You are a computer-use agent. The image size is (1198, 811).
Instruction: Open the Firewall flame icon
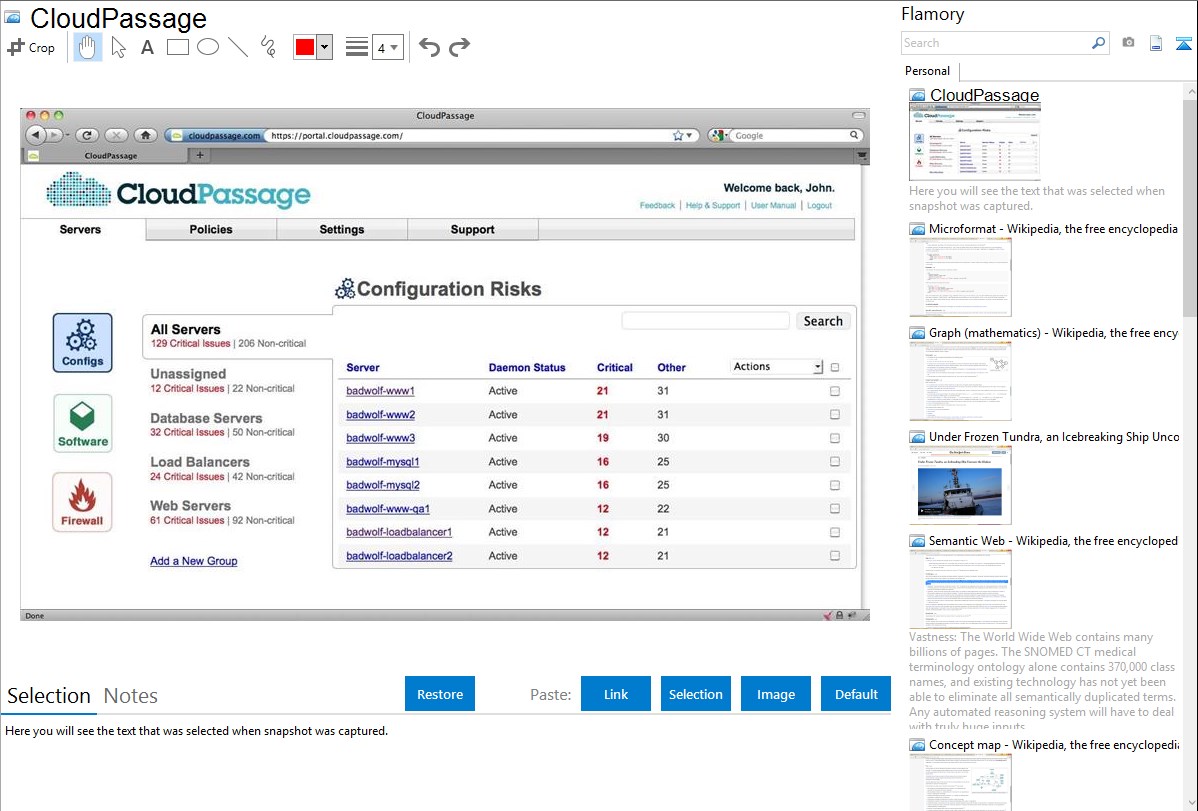click(x=83, y=501)
